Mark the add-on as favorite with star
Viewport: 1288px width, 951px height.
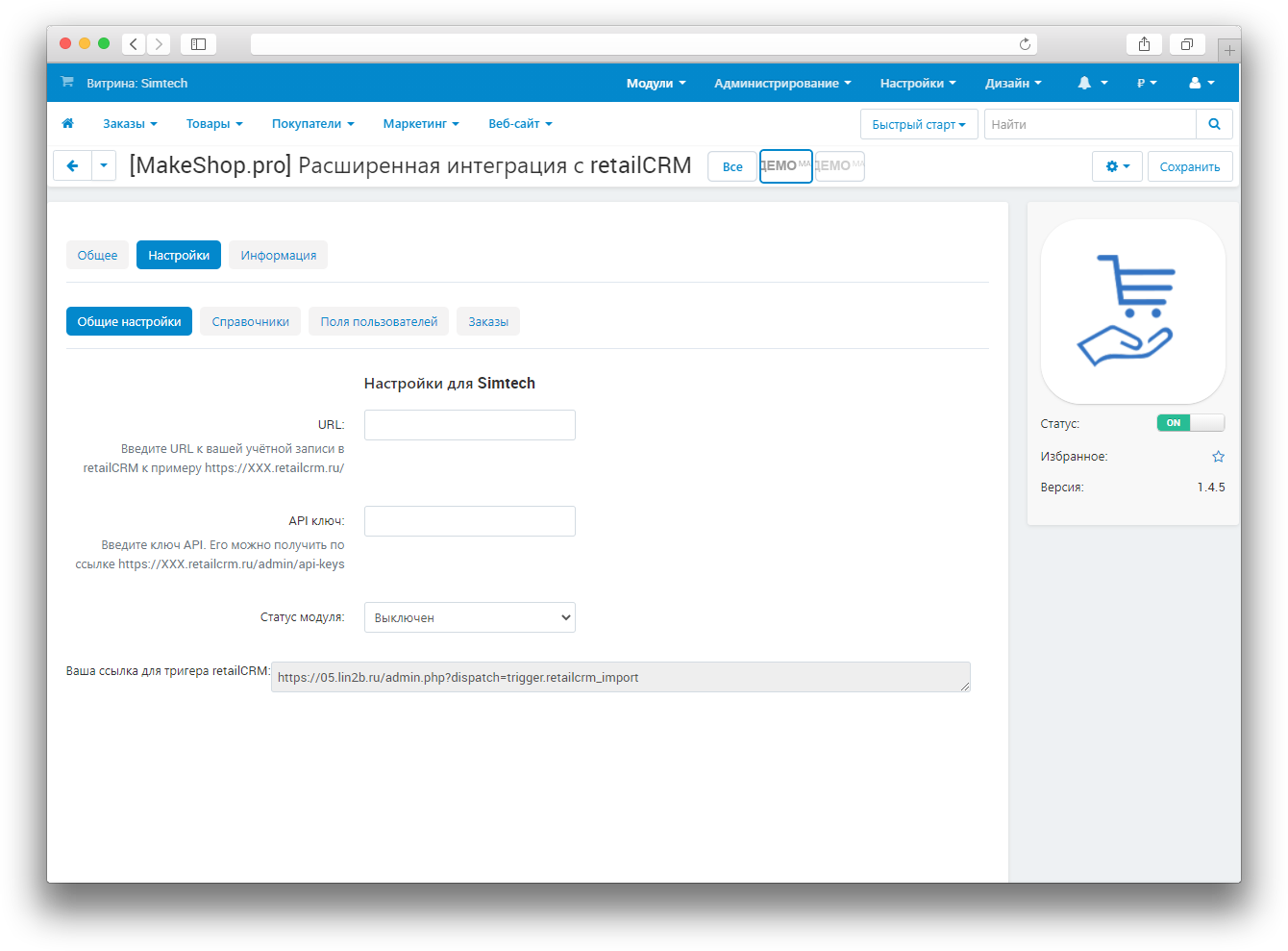(x=1218, y=457)
